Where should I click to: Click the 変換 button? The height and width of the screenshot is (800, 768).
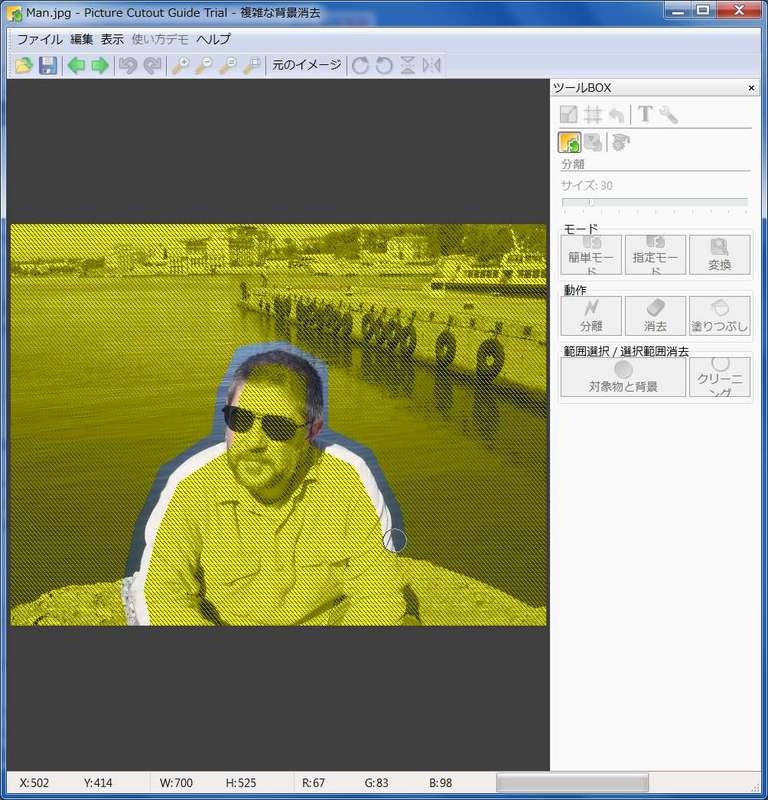[x=720, y=255]
